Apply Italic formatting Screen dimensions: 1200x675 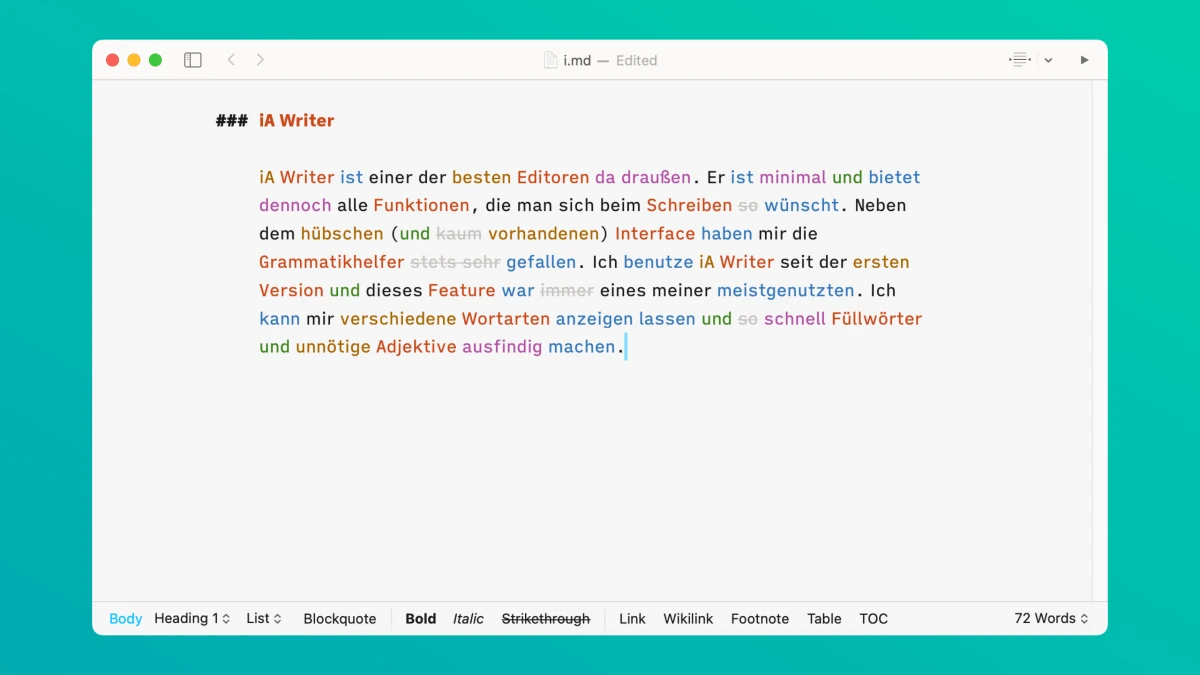468,619
